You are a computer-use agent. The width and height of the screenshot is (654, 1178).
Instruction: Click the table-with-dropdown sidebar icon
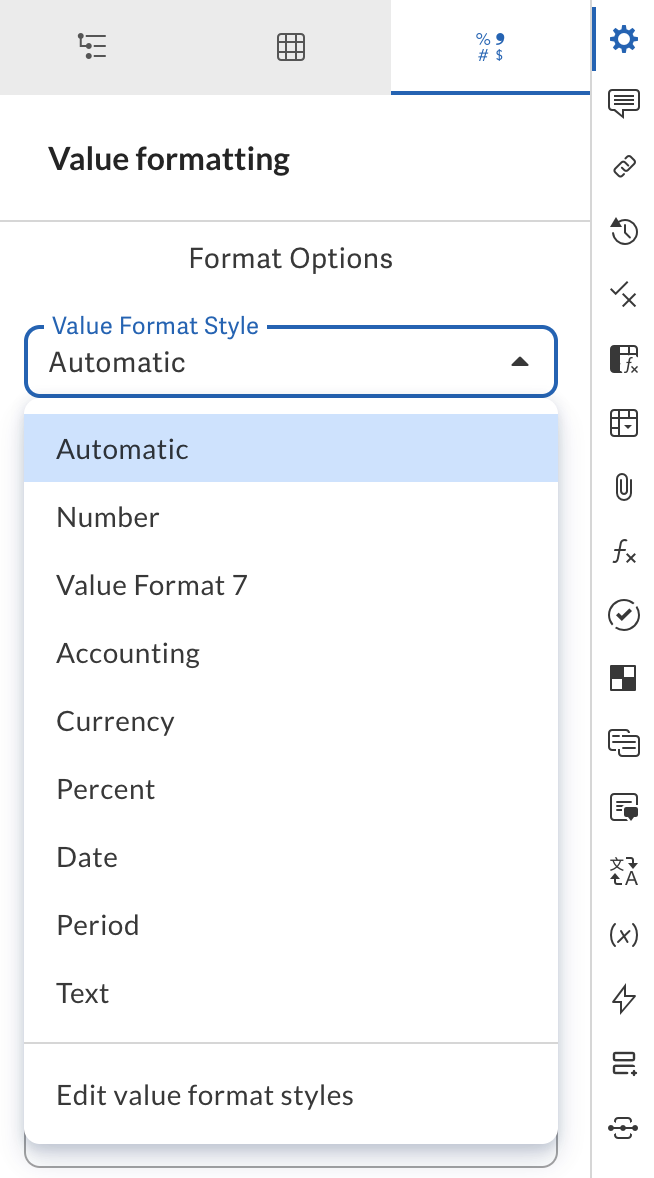(623, 423)
